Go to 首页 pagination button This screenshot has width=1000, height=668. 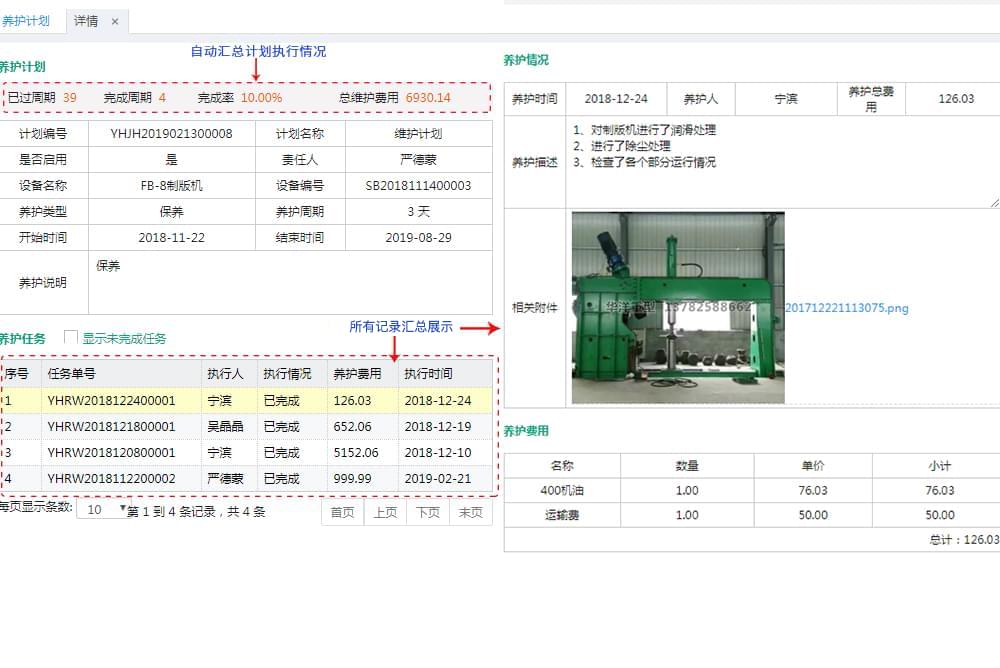click(342, 512)
